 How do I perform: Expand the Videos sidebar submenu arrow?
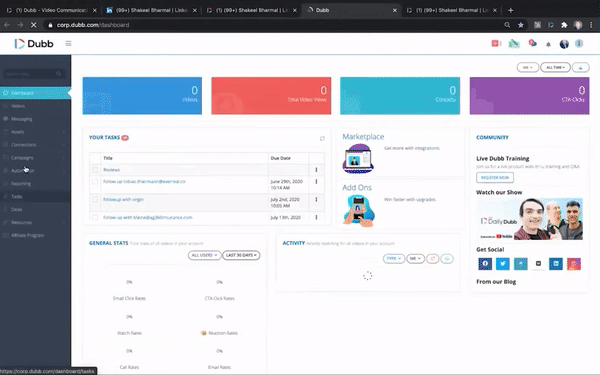point(64,106)
